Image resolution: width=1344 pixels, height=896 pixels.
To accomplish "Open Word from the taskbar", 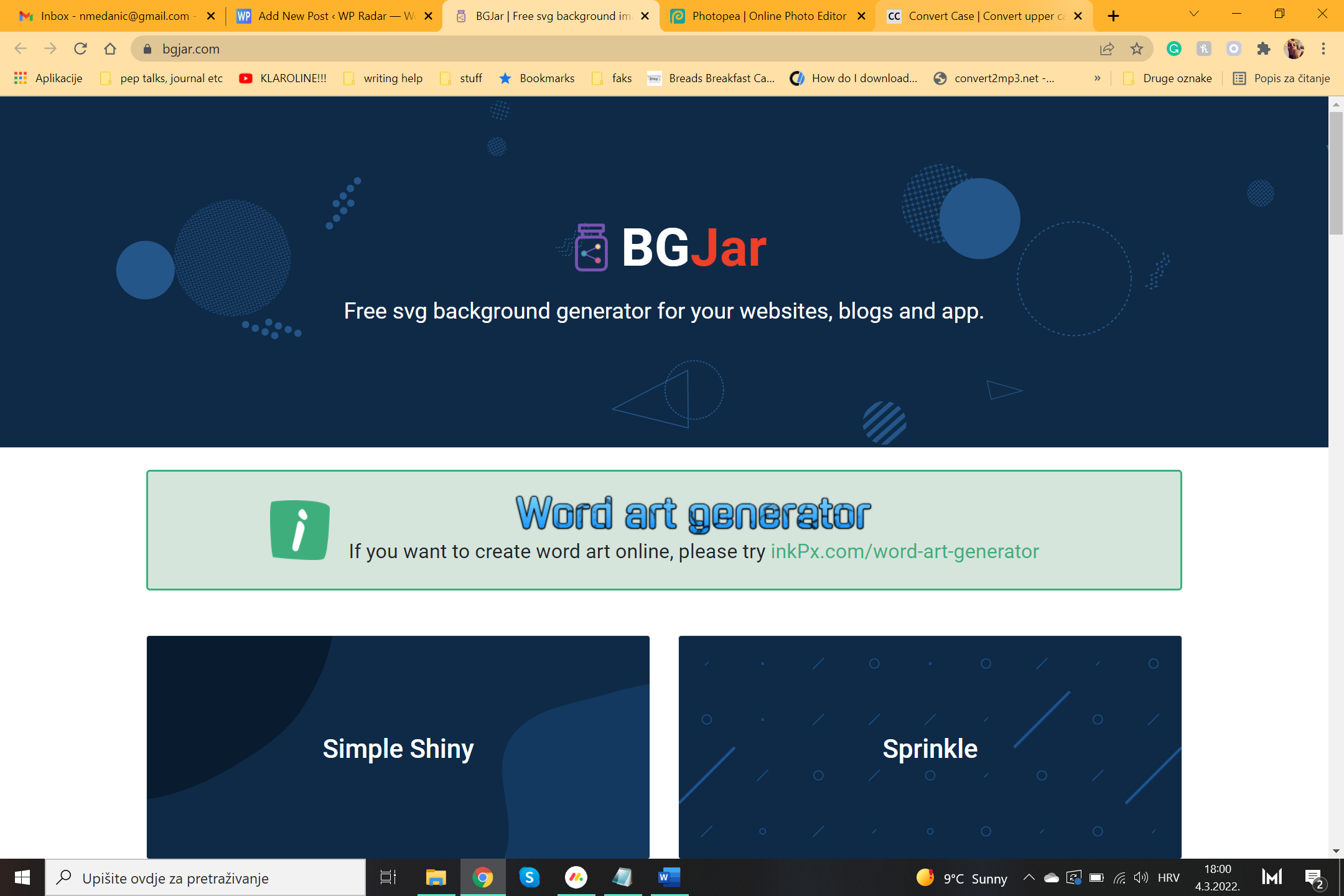I will 669,877.
